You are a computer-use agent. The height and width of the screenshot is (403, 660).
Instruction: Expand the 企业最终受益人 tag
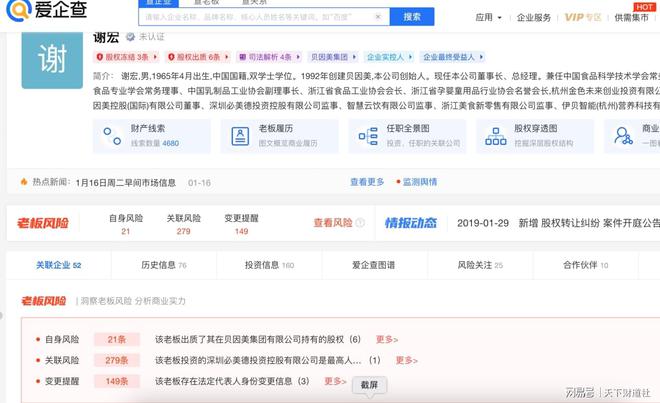click(453, 57)
